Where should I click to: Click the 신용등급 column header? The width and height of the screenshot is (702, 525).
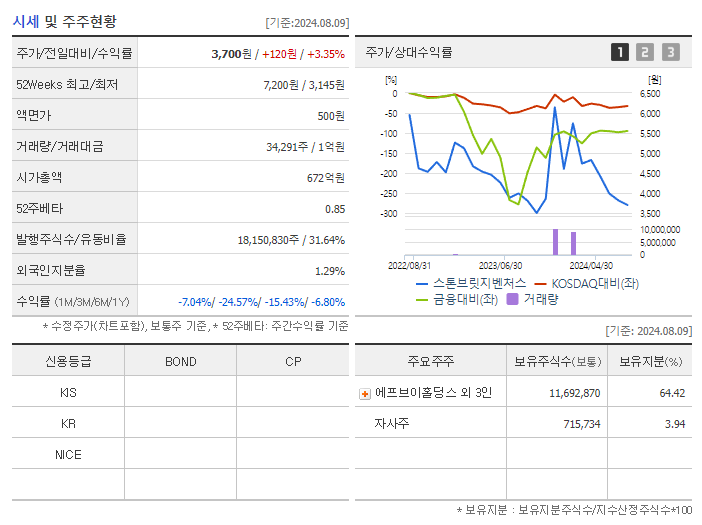pos(68,361)
